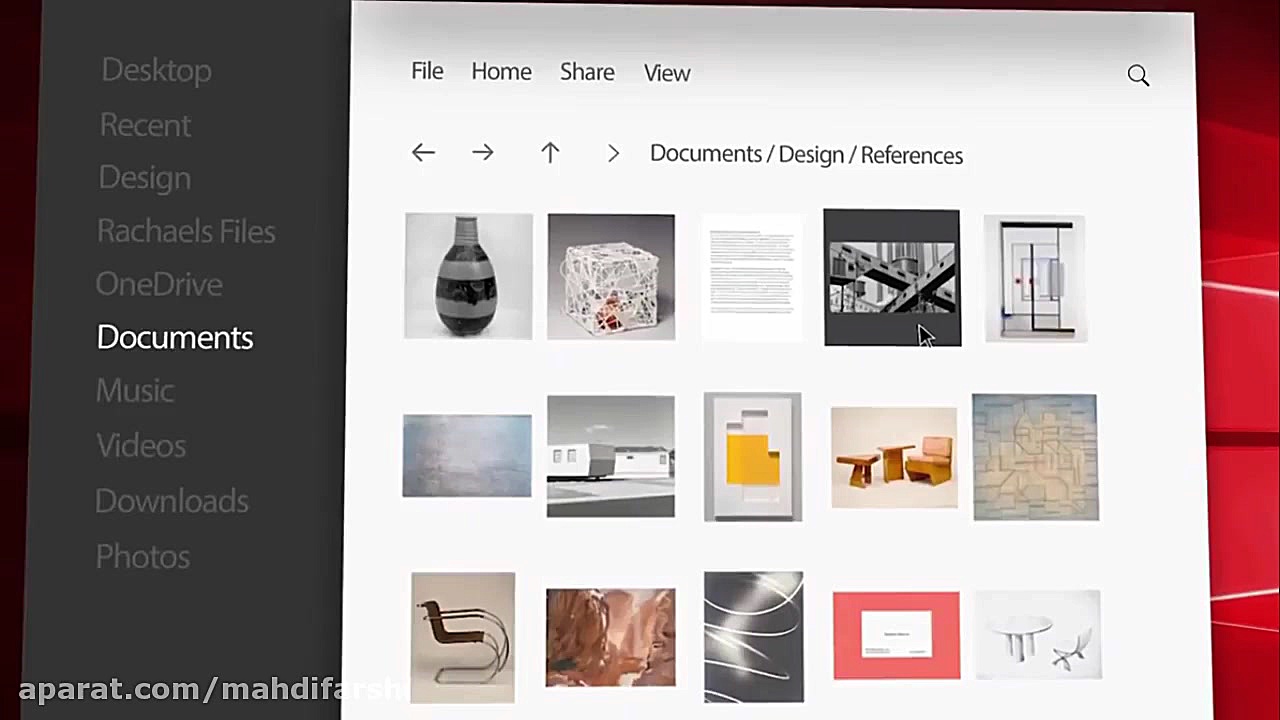Open Design in the sidebar
The image size is (1280, 720).
pyautogui.click(x=144, y=178)
